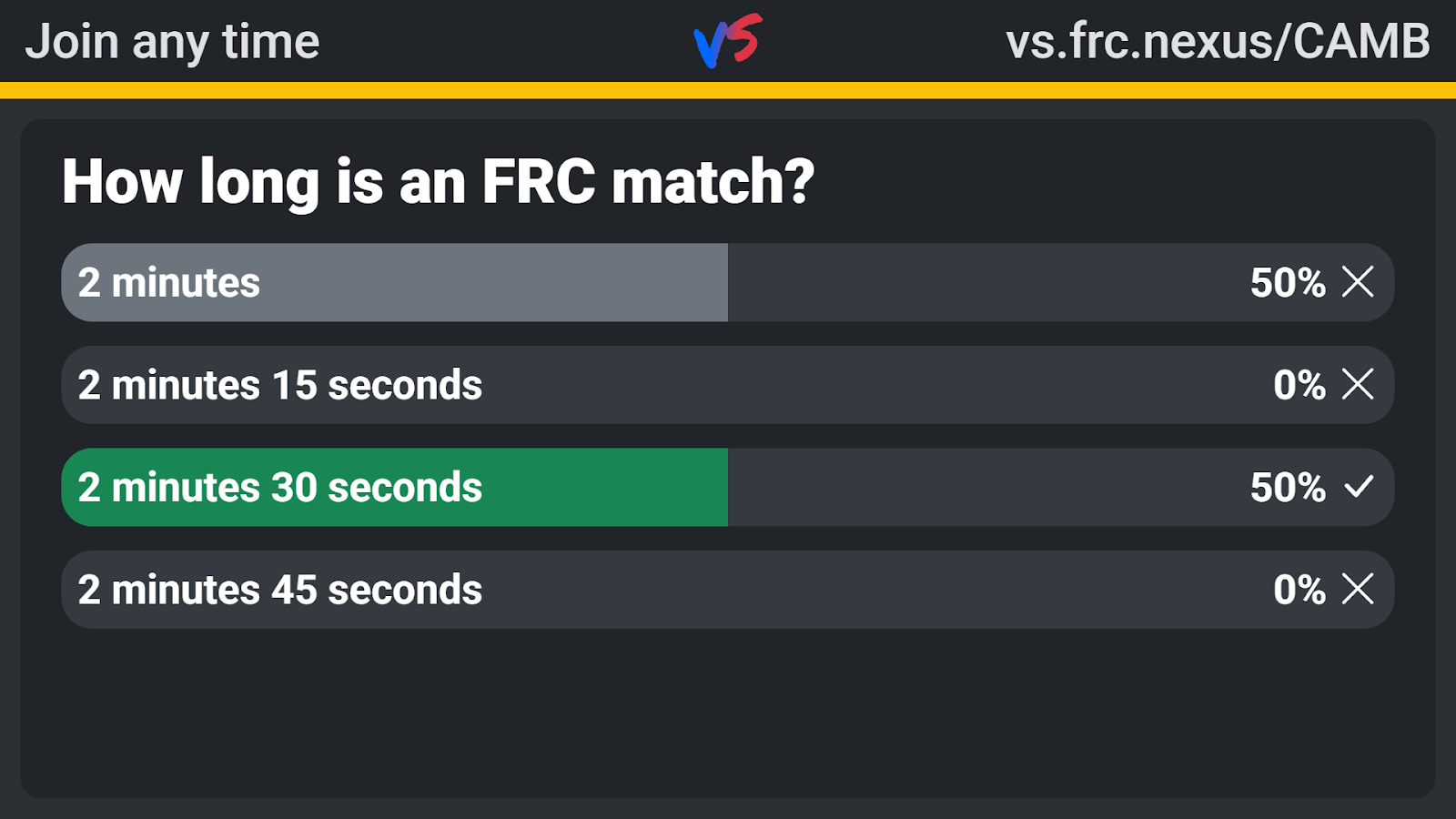
Task: Click the X icon beside 2 minutes 45 seconds
Action: coord(1358,589)
